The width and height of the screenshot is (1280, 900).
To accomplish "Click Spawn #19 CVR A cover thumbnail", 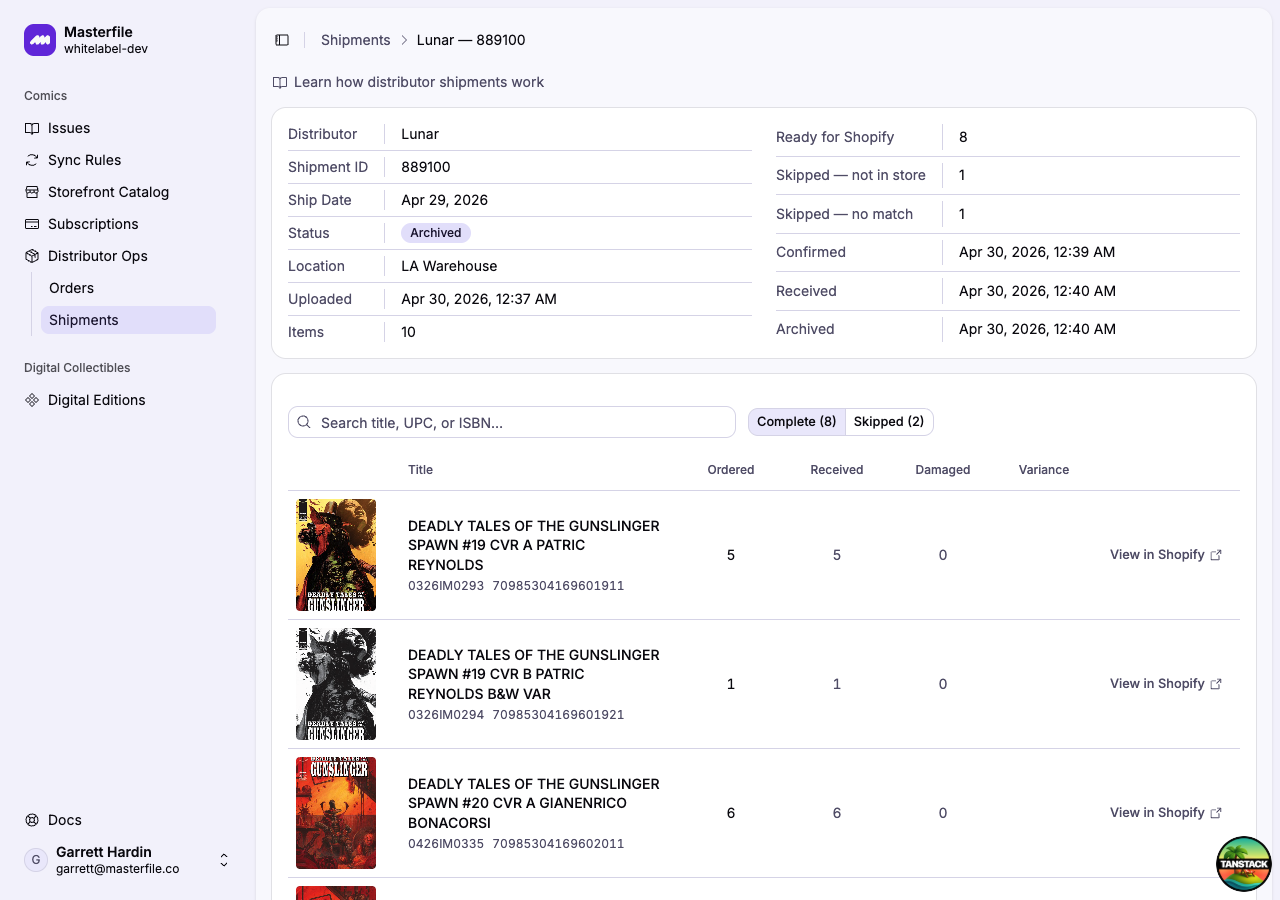I will 336,555.
